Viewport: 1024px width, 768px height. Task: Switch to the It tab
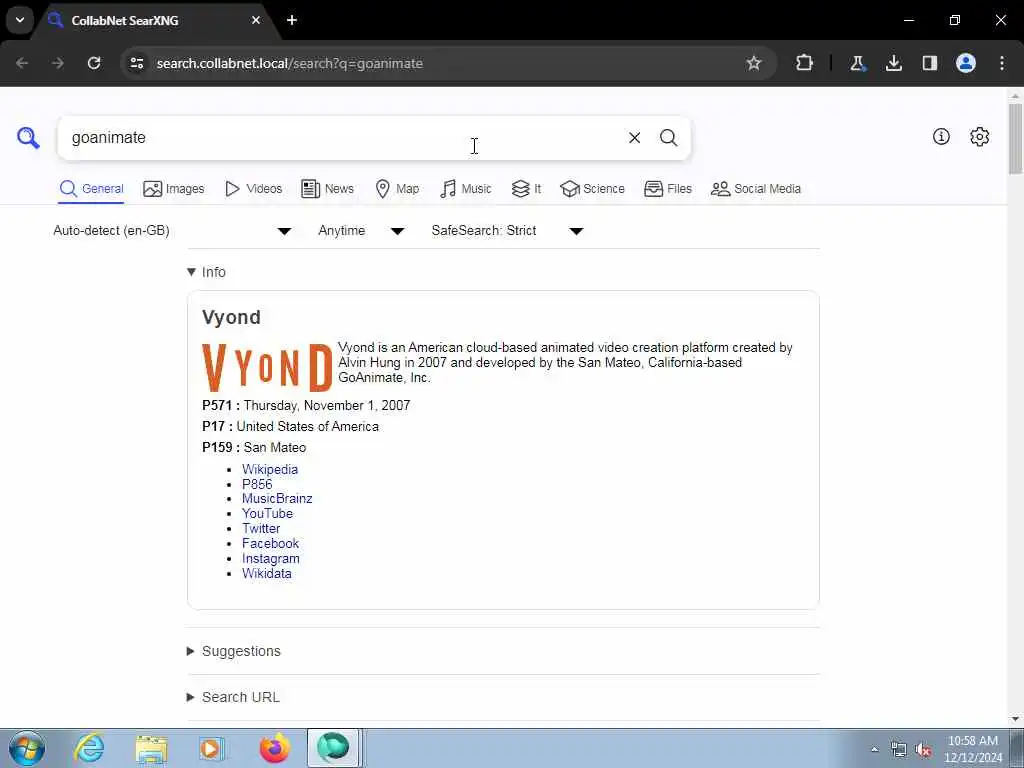[x=526, y=189]
